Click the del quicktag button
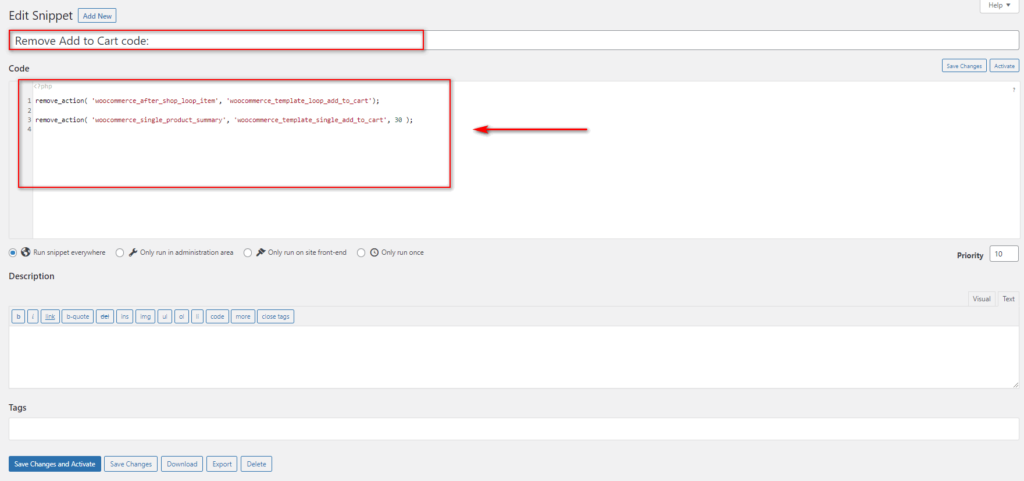Image resolution: width=1024 pixels, height=481 pixels. coord(104,317)
